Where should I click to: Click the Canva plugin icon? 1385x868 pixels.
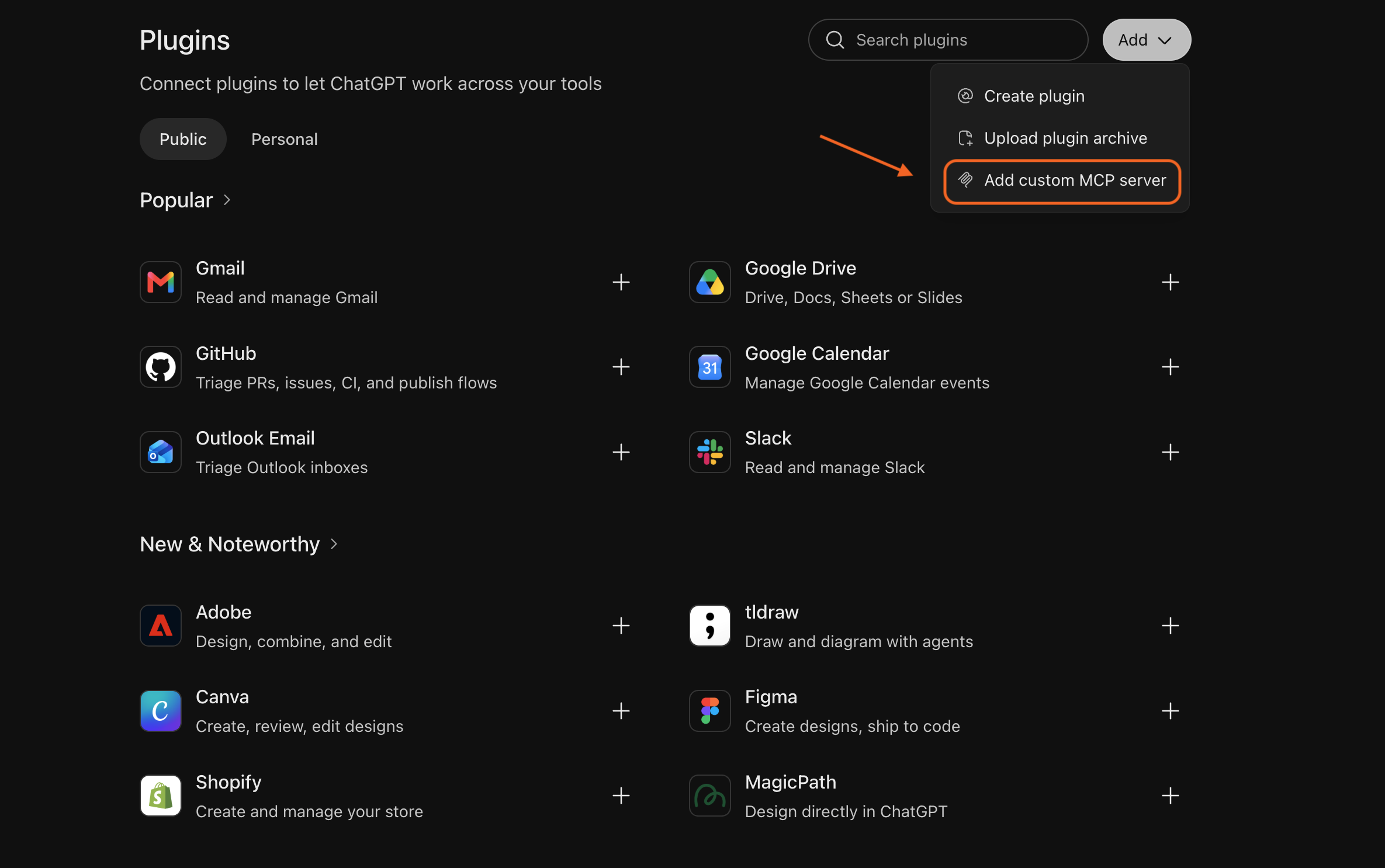[x=161, y=711]
